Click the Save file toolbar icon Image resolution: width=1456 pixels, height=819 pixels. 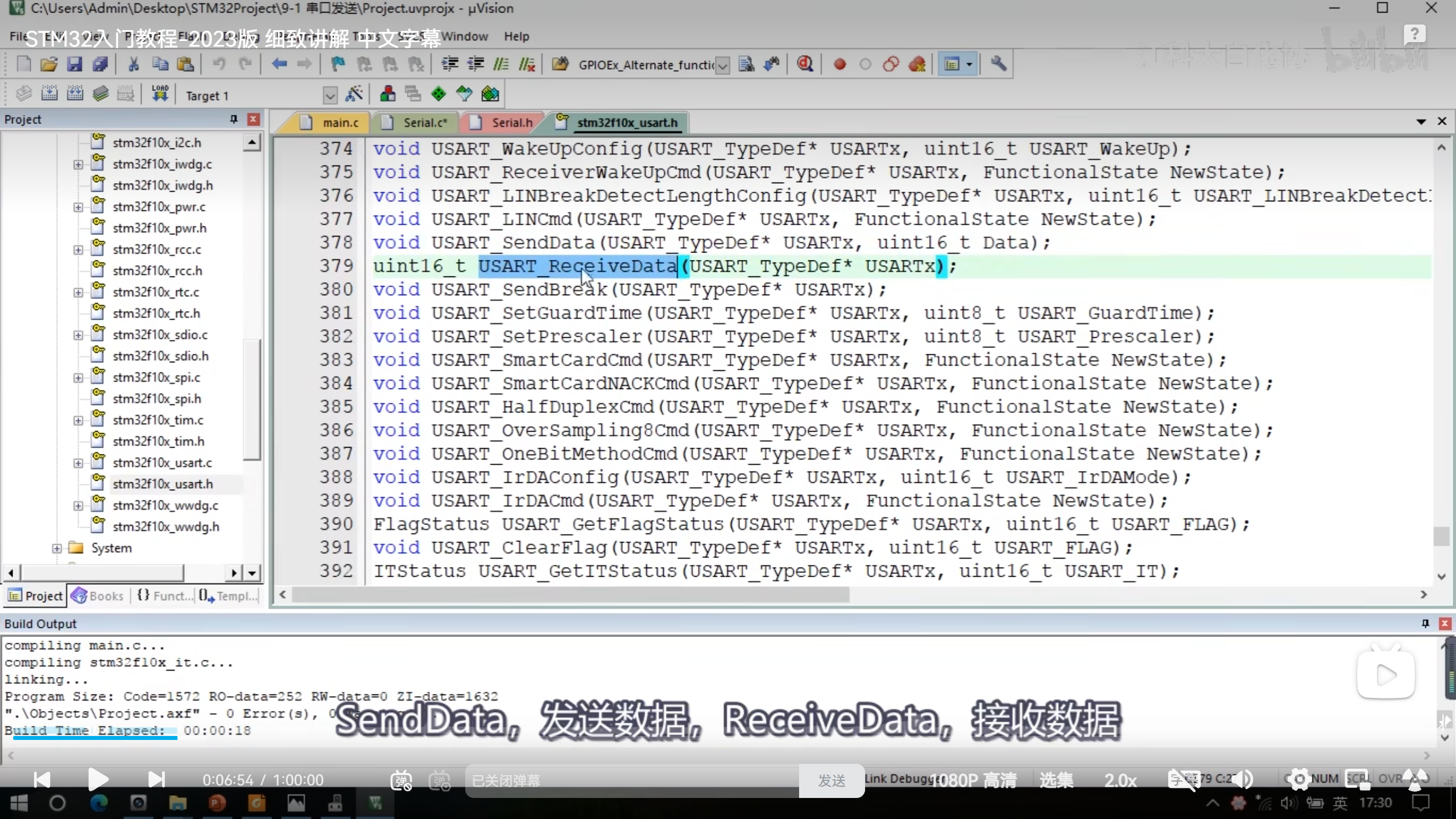(x=75, y=64)
